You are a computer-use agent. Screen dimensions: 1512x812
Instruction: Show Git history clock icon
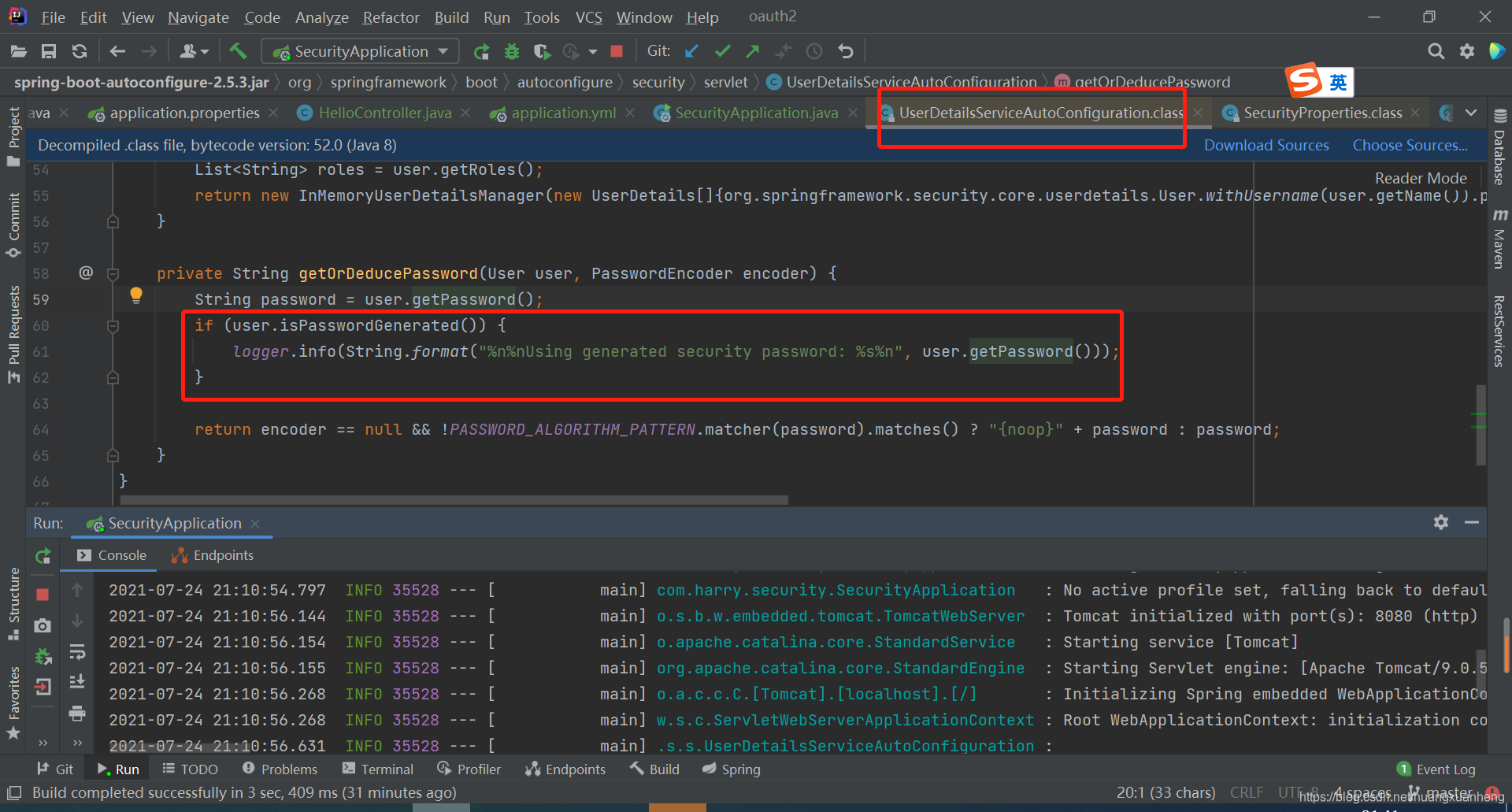pos(814,51)
